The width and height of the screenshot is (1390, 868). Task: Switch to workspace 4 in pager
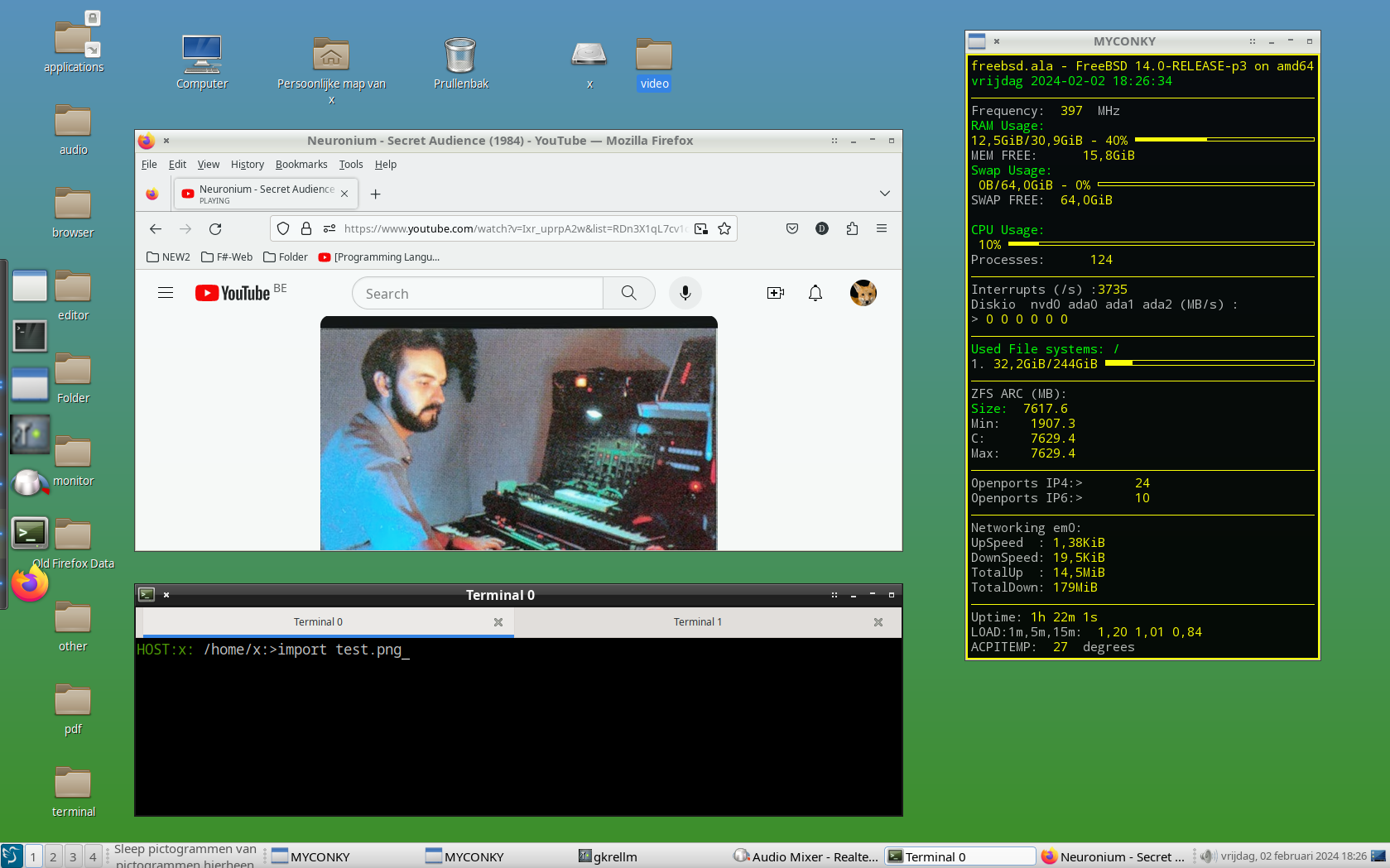tap(93, 856)
